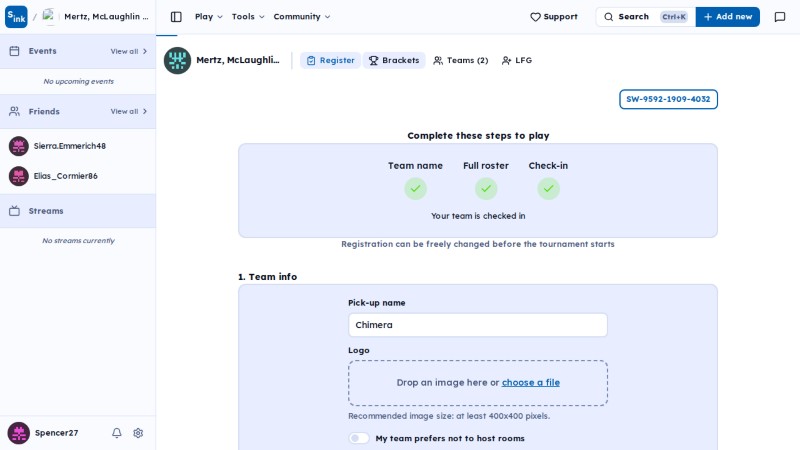Open the Tools menu
This screenshot has width=800, height=450.
click(x=248, y=17)
